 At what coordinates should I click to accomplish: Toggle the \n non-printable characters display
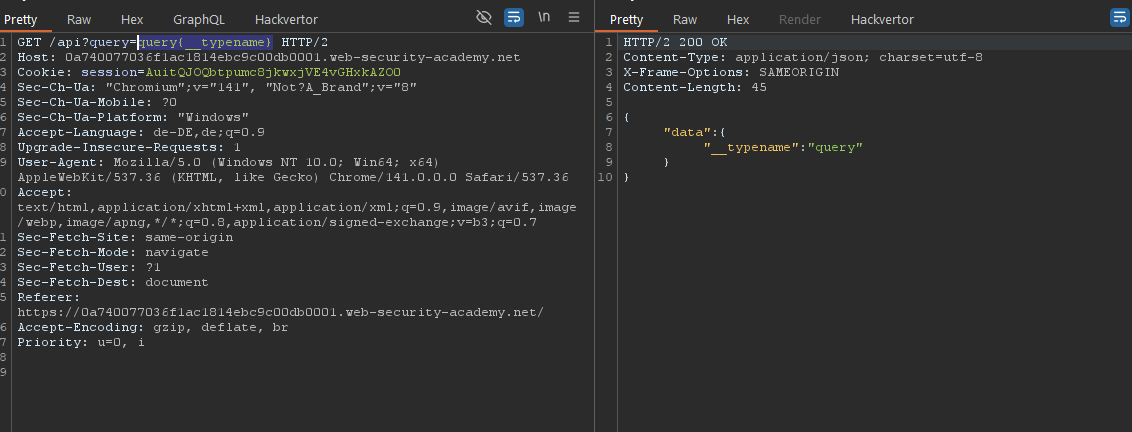544,17
